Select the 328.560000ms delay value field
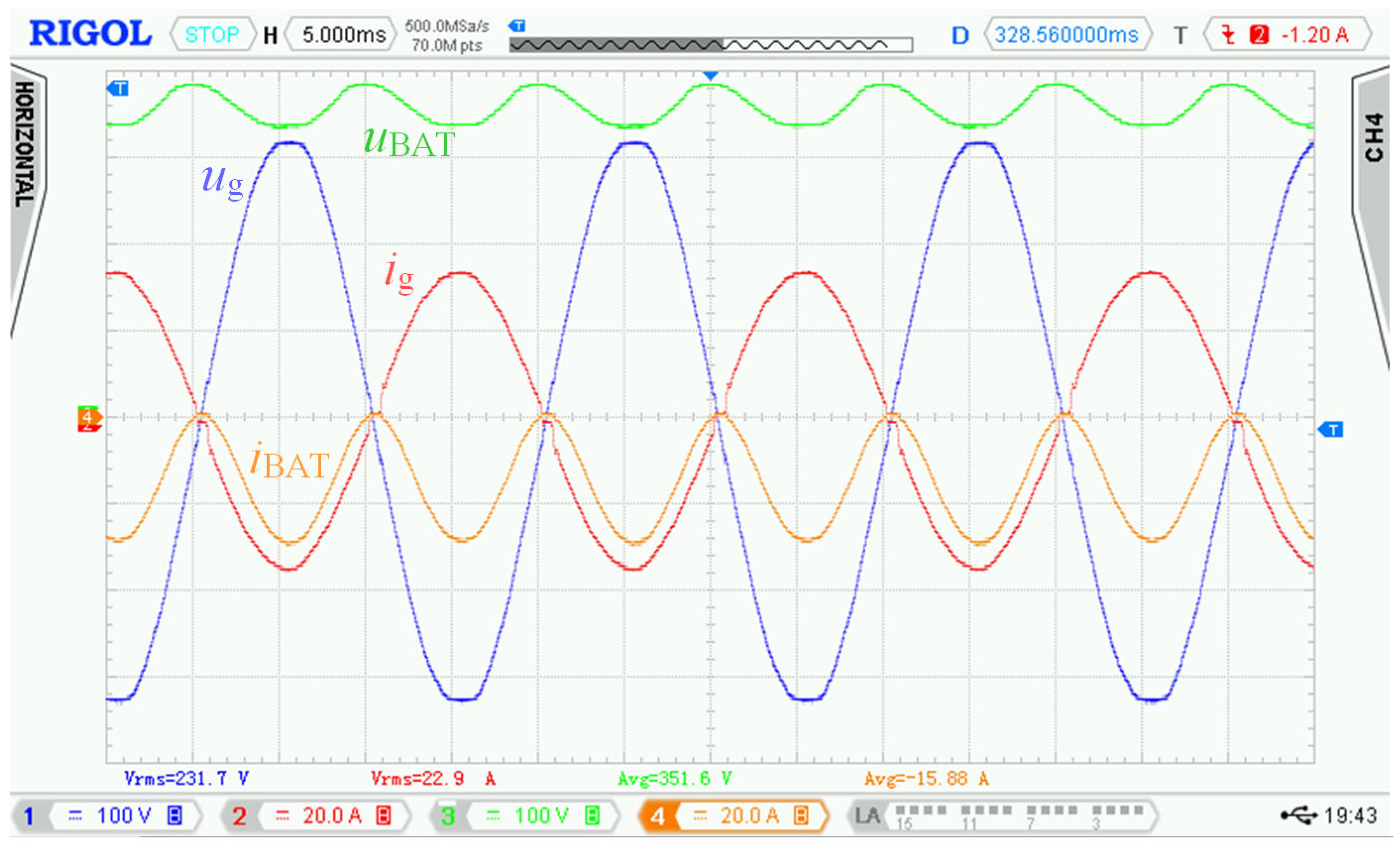The image size is (1400, 854). 1066,35
